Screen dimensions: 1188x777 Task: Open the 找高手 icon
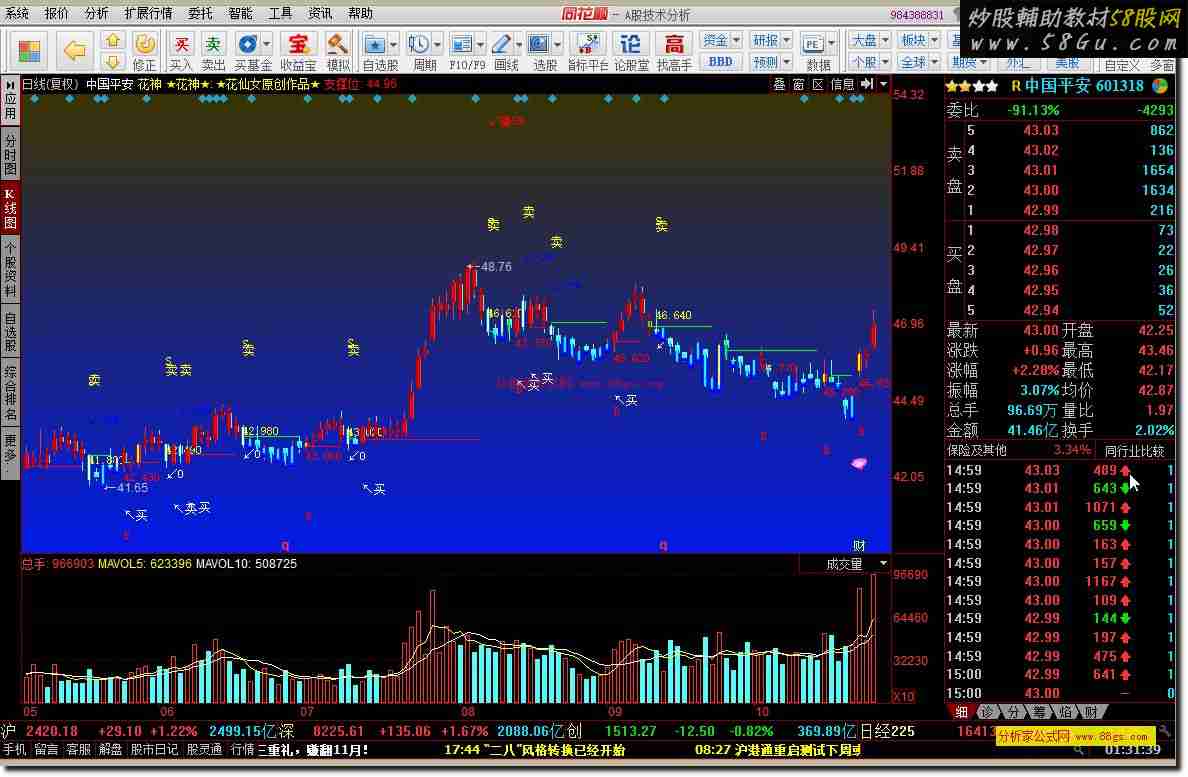point(674,45)
